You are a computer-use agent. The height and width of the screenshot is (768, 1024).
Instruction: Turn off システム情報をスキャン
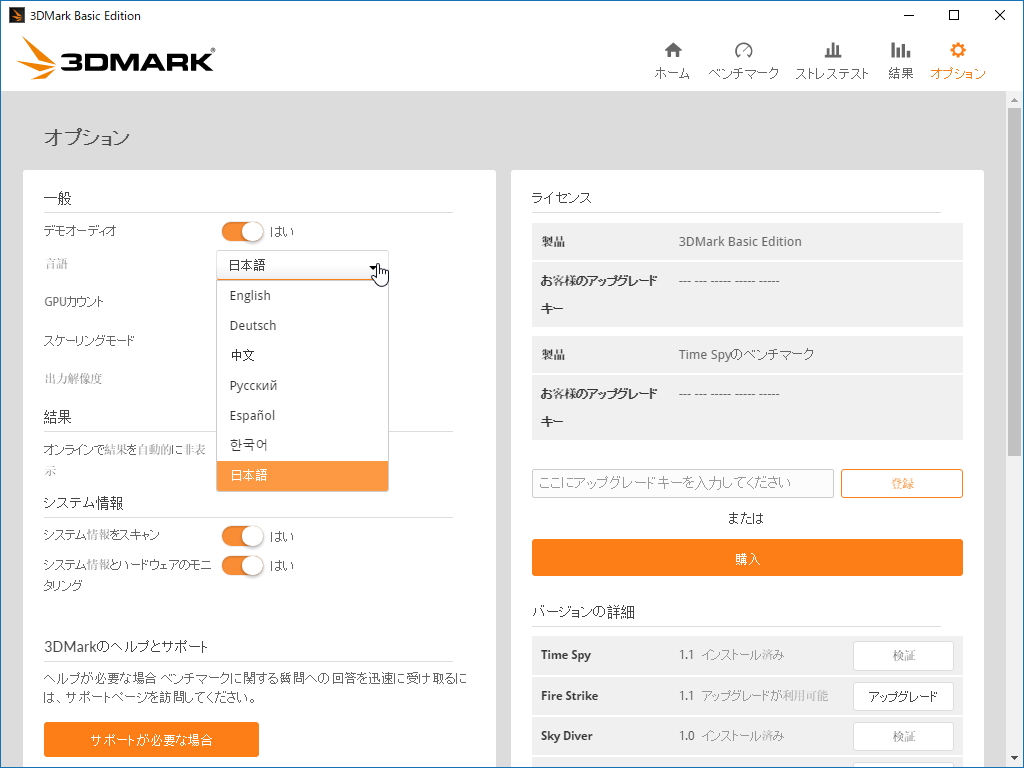pyautogui.click(x=241, y=536)
